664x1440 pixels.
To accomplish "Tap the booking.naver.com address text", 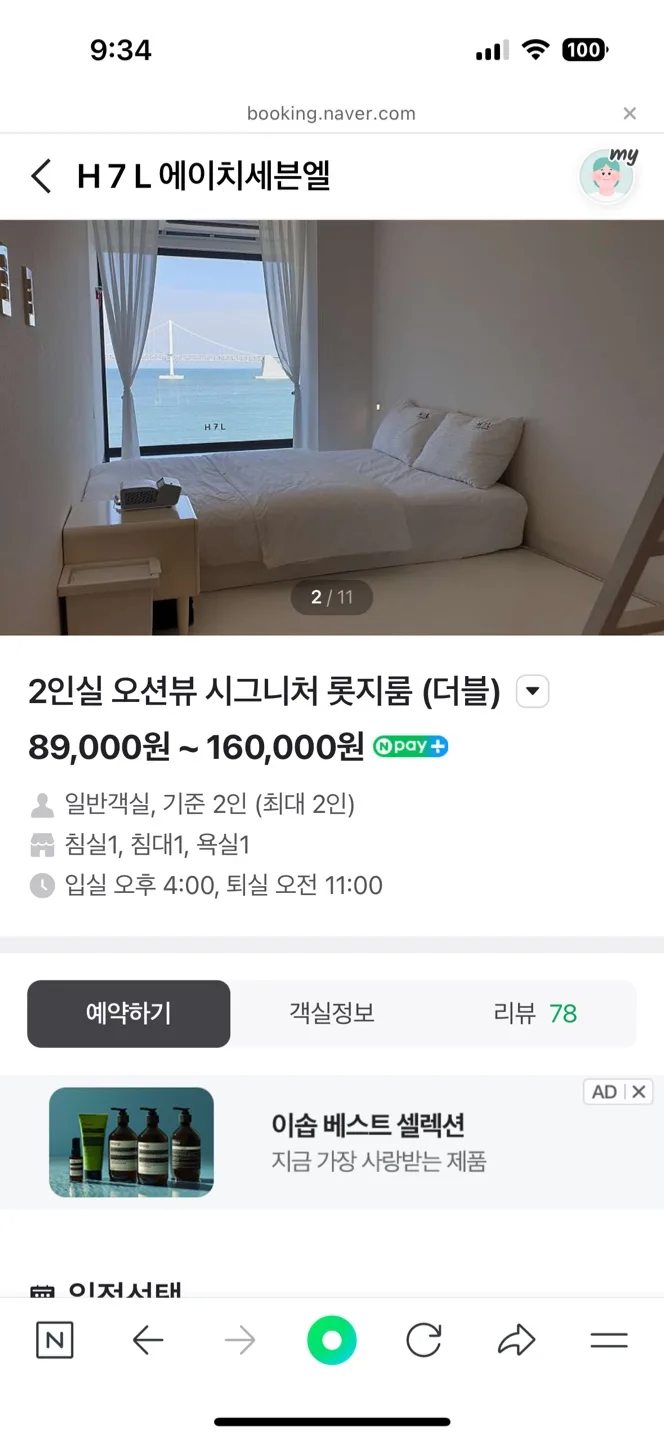I will pyautogui.click(x=331, y=114).
